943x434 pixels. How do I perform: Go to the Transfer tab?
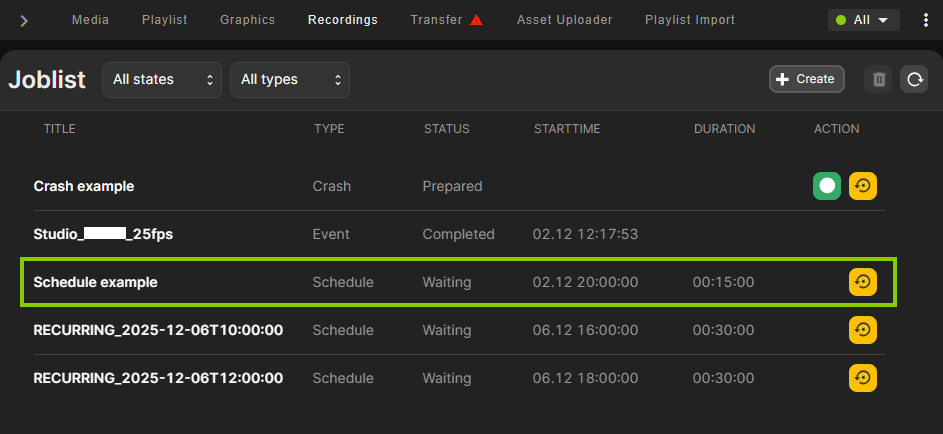pos(437,20)
